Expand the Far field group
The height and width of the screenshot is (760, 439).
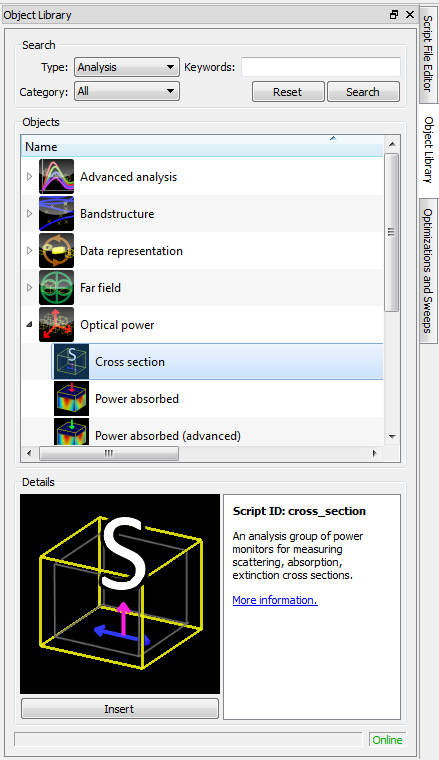click(30, 287)
